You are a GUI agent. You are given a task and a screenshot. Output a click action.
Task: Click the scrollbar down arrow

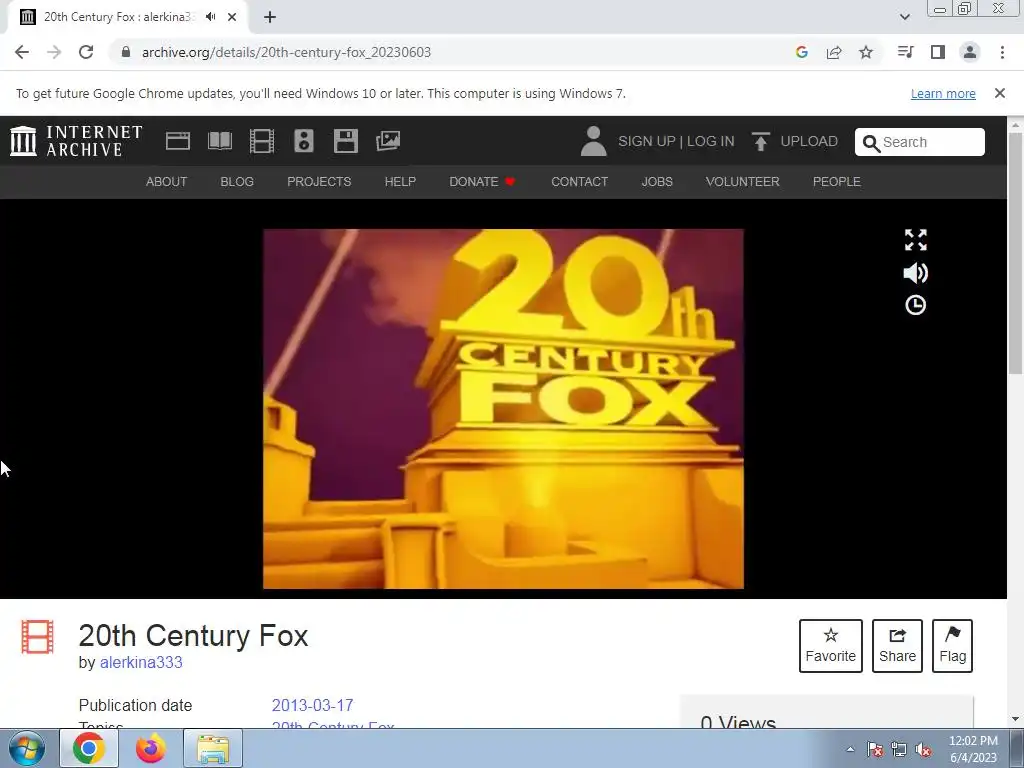pyautogui.click(x=1016, y=720)
